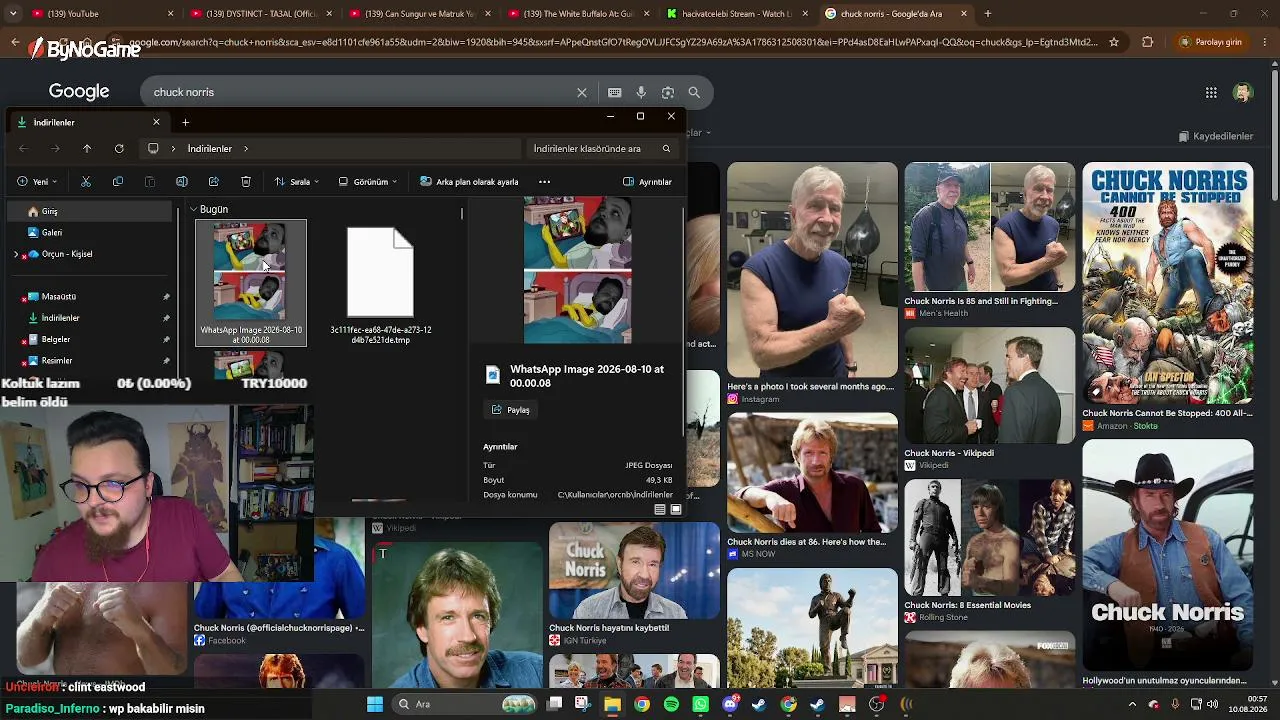
Task: Bookmark this page with the star icon
Action: point(1114,42)
